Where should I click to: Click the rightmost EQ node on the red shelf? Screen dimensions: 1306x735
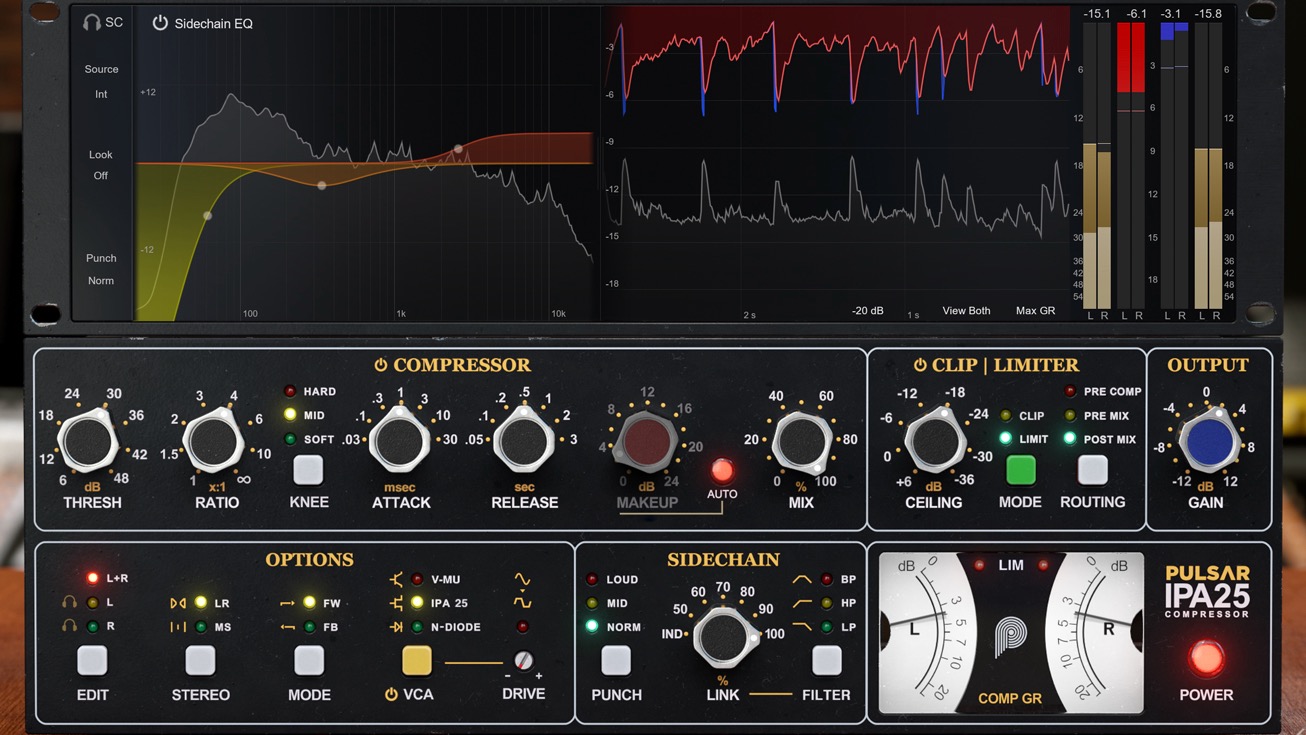click(458, 149)
